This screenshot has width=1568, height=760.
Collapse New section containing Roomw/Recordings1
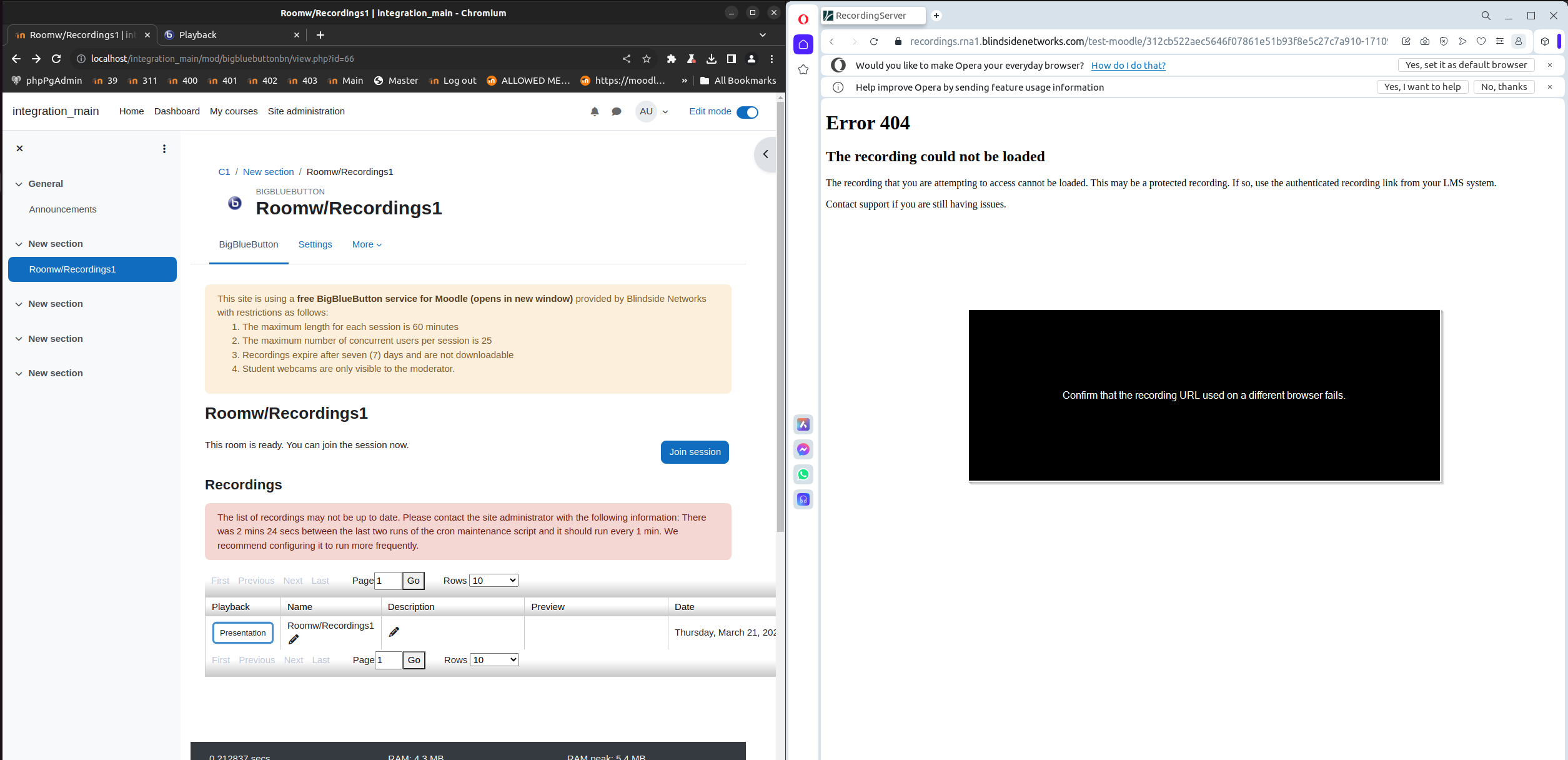point(19,244)
